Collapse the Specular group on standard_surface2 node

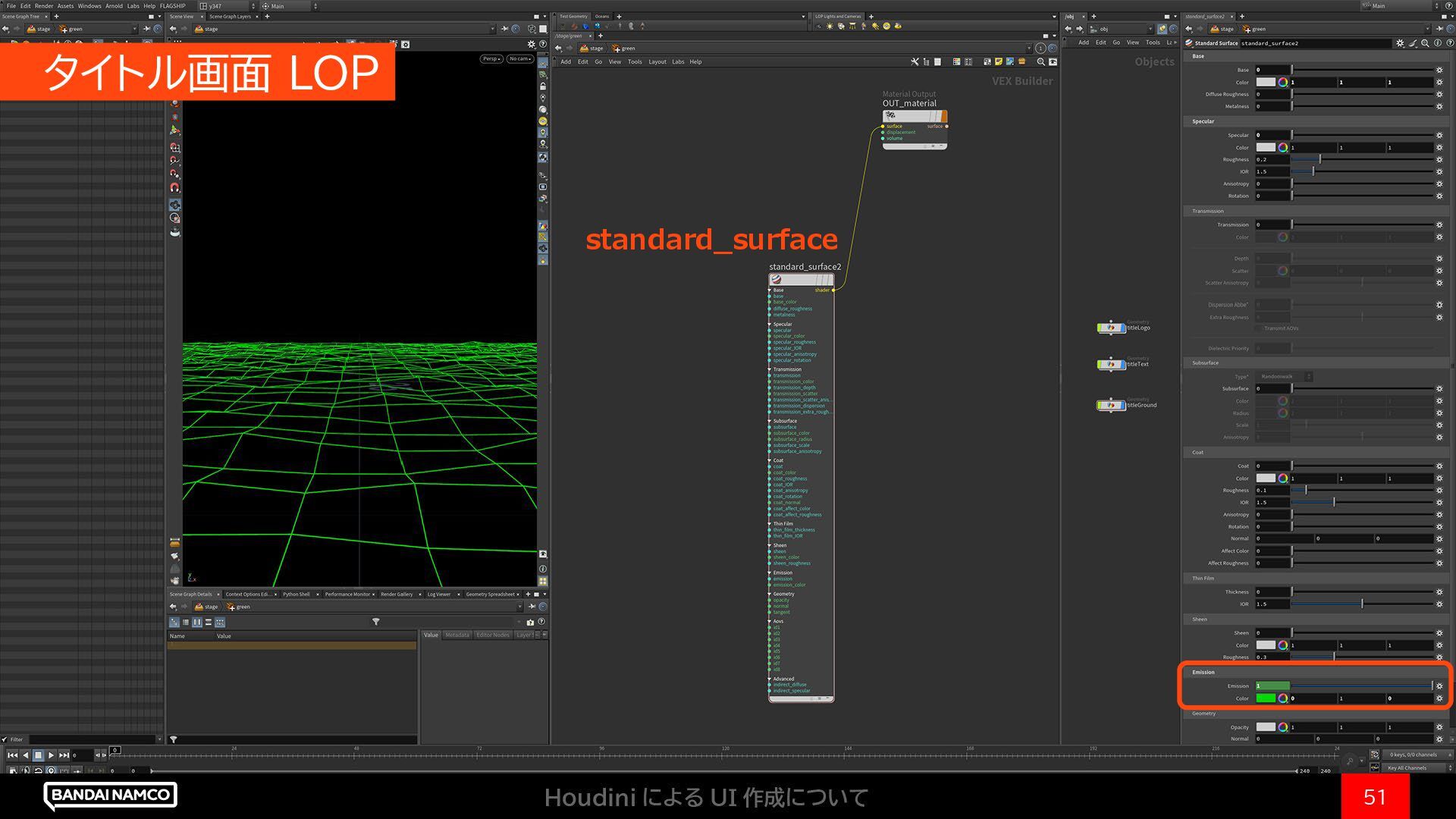click(x=770, y=324)
